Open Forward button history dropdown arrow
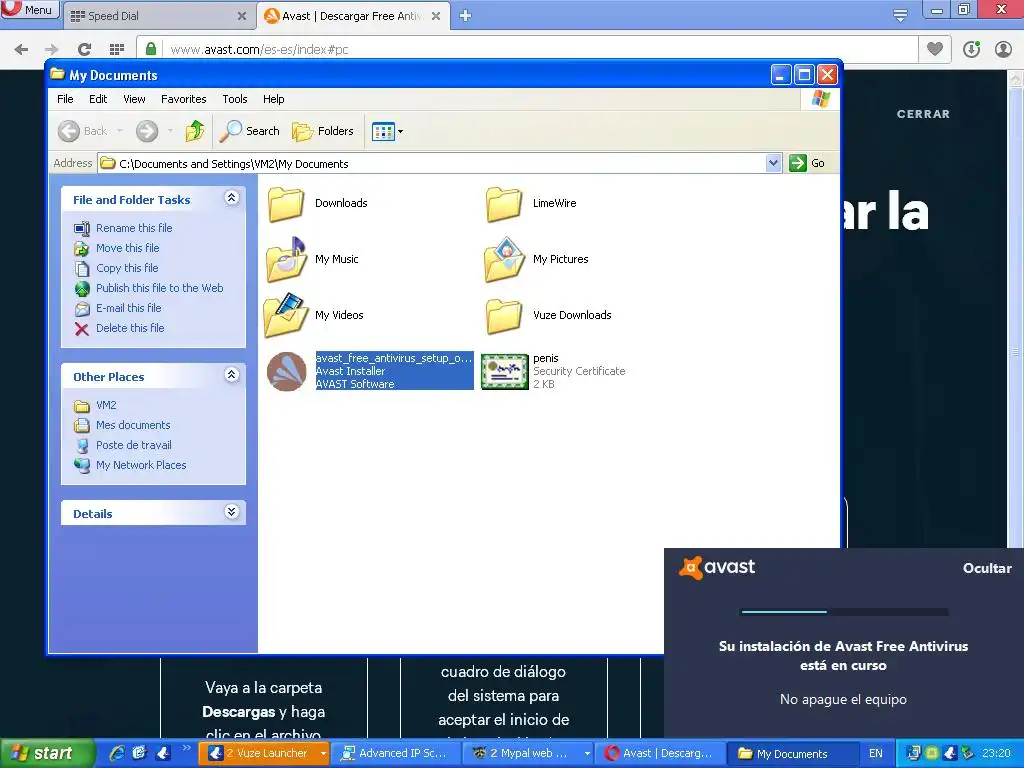The height and width of the screenshot is (768, 1024). [170, 131]
